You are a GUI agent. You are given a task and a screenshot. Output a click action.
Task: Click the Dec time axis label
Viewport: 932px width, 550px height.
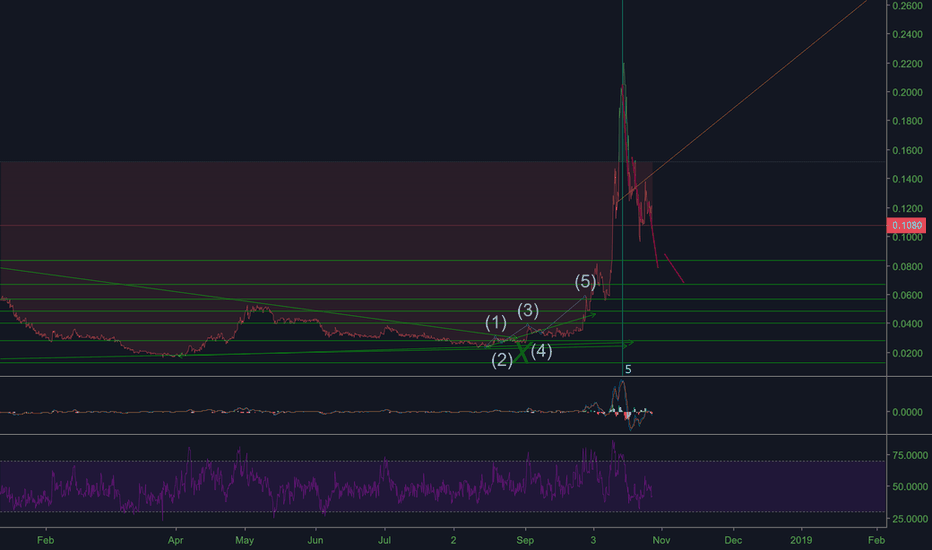[x=733, y=540]
